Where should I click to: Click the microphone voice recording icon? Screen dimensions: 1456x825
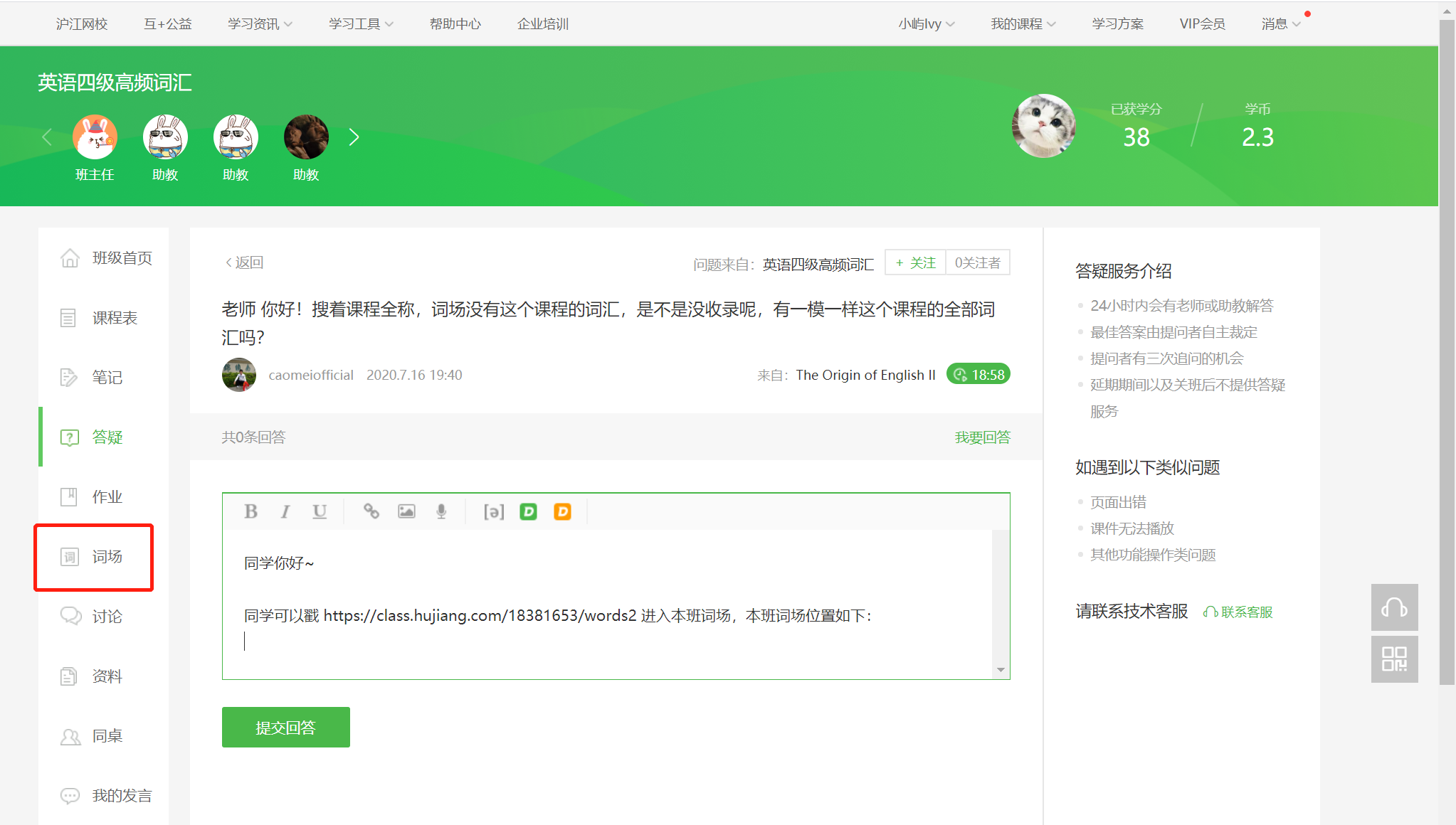point(441,511)
